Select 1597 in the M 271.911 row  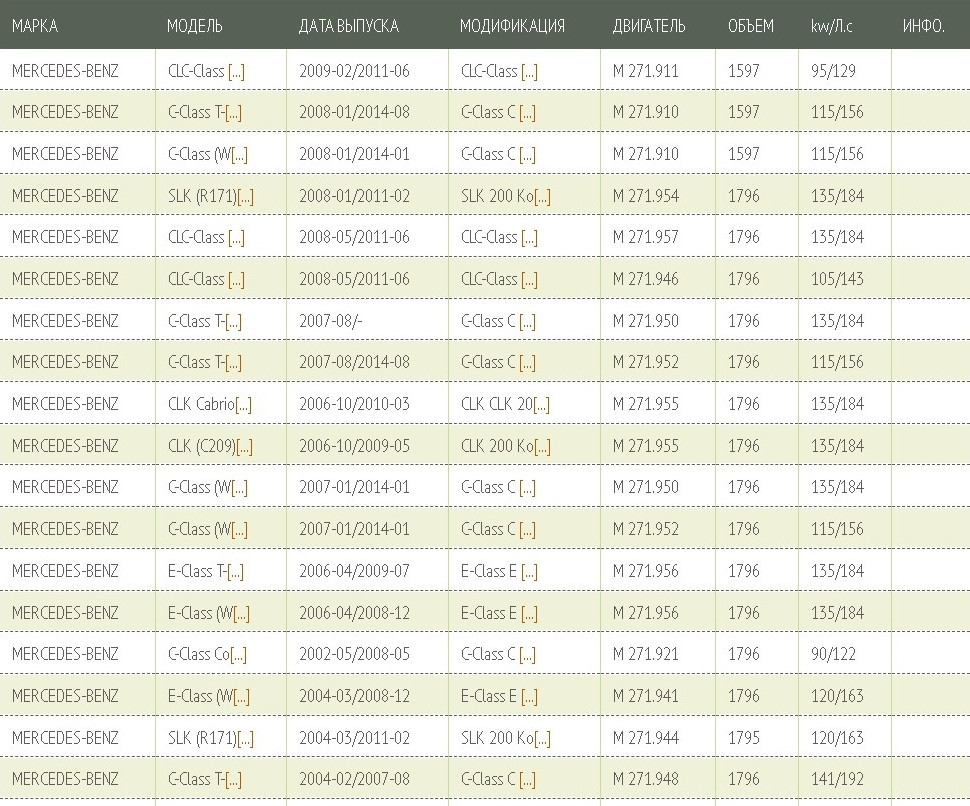tap(744, 71)
